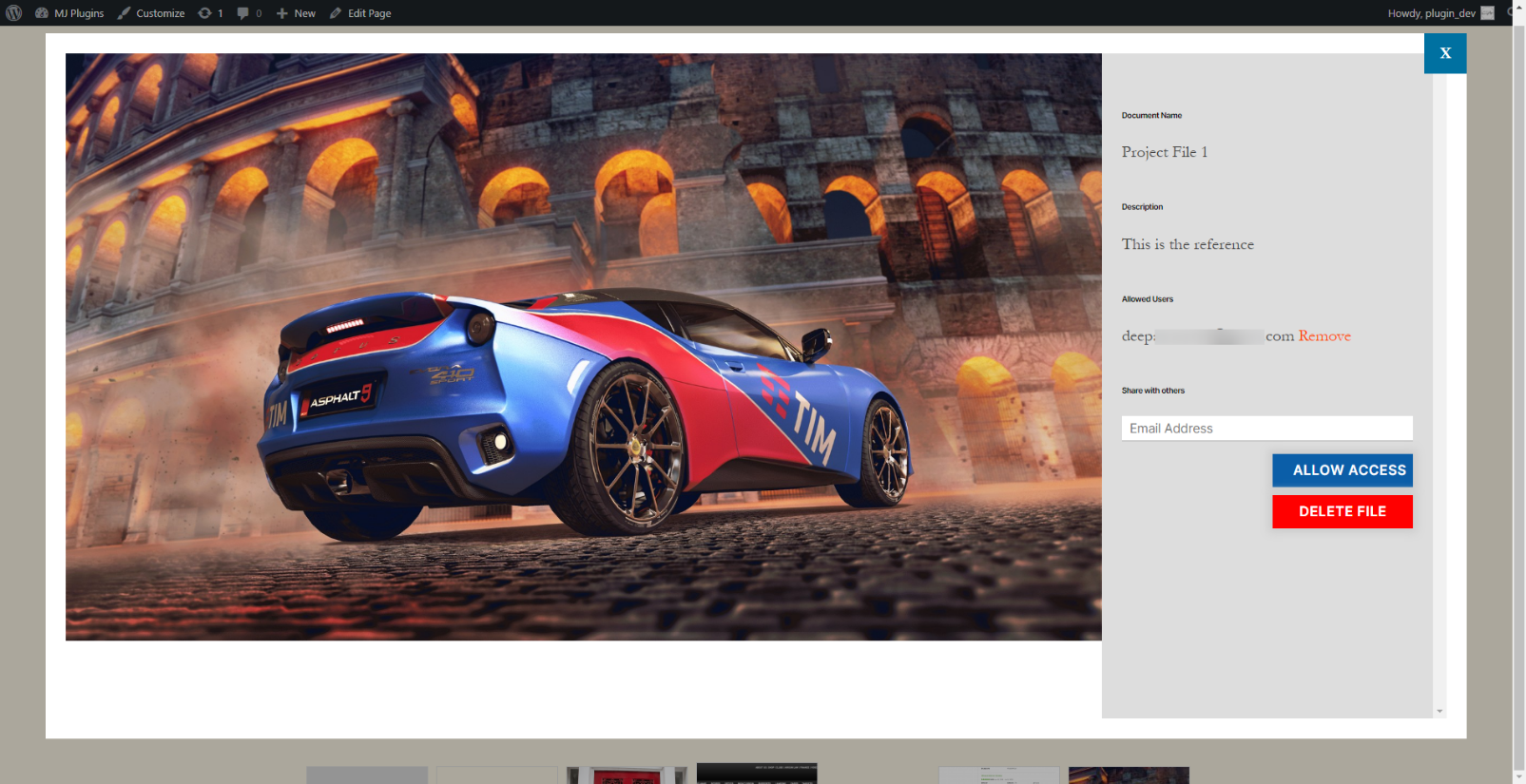
Task: Click the dashboard icon beside MJ Plugins
Action: tap(42, 13)
